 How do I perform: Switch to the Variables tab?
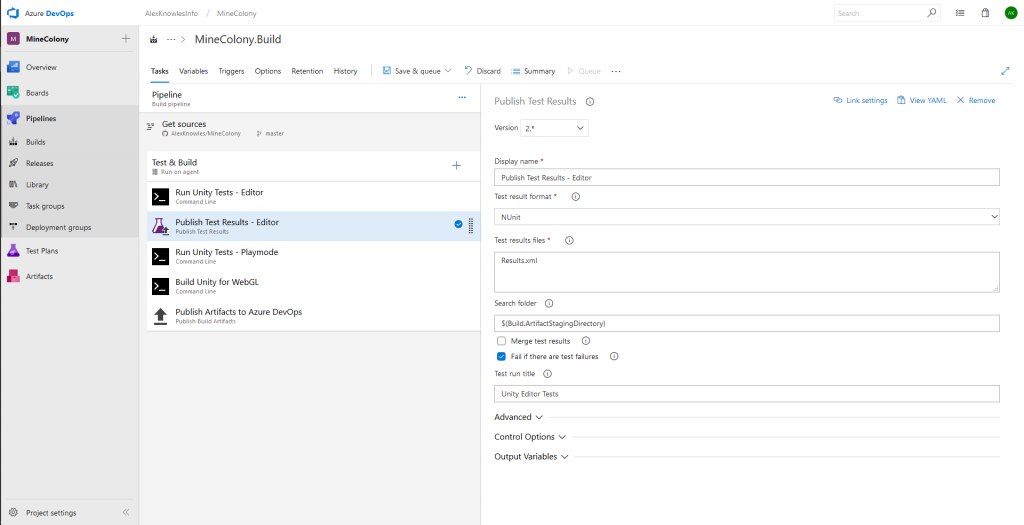click(x=193, y=71)
